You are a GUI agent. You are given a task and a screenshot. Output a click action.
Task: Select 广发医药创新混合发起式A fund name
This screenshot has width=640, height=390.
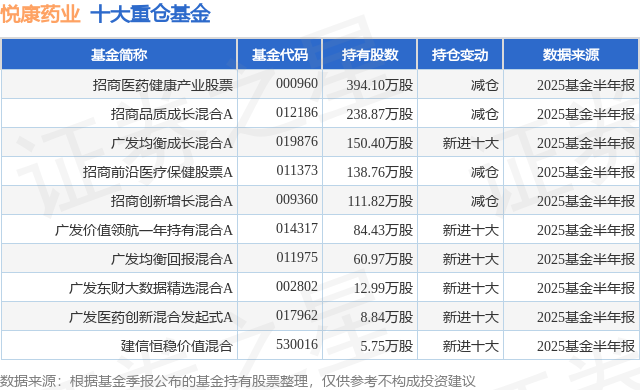[151, 317]
